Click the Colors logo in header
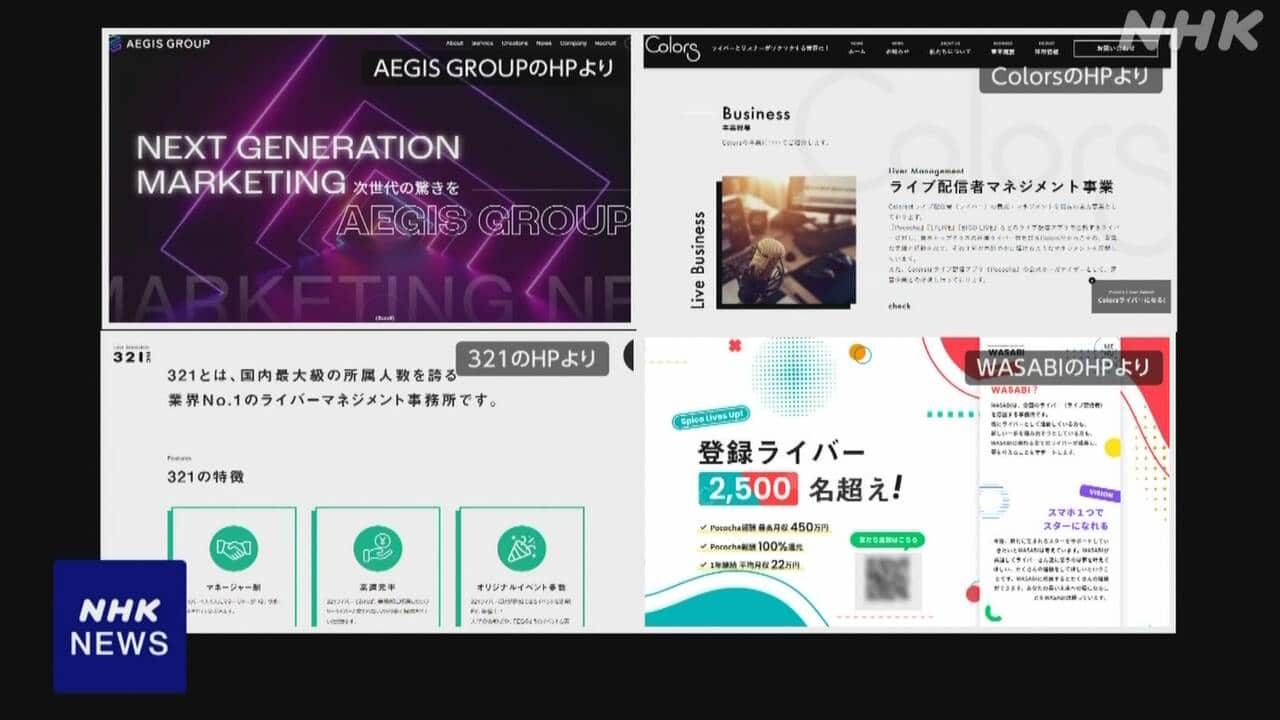1280x720 pixels. 671,47
